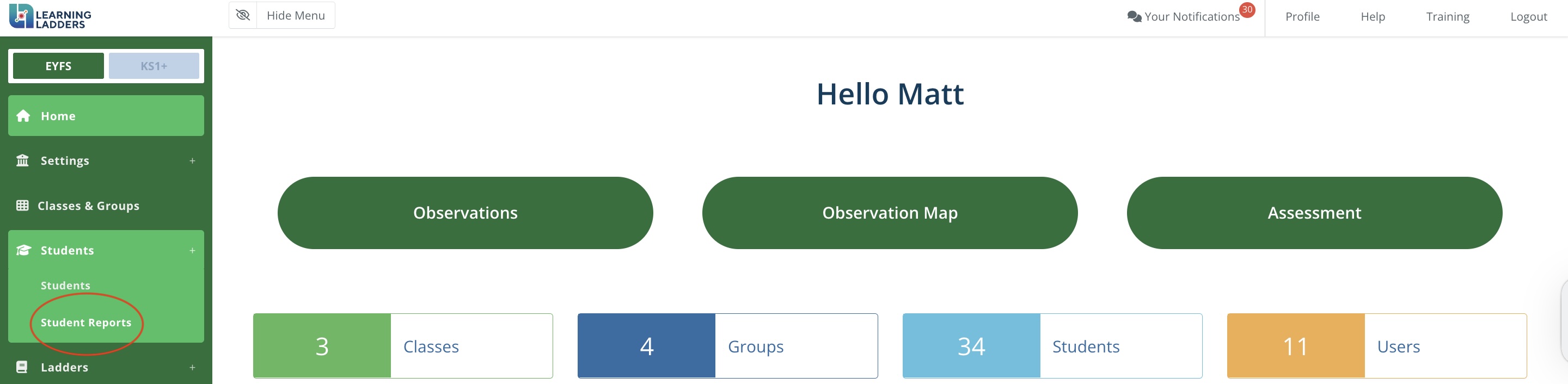Open the Observation Map
Viewport: 1568px width, 384px height.
click(889, 213)
